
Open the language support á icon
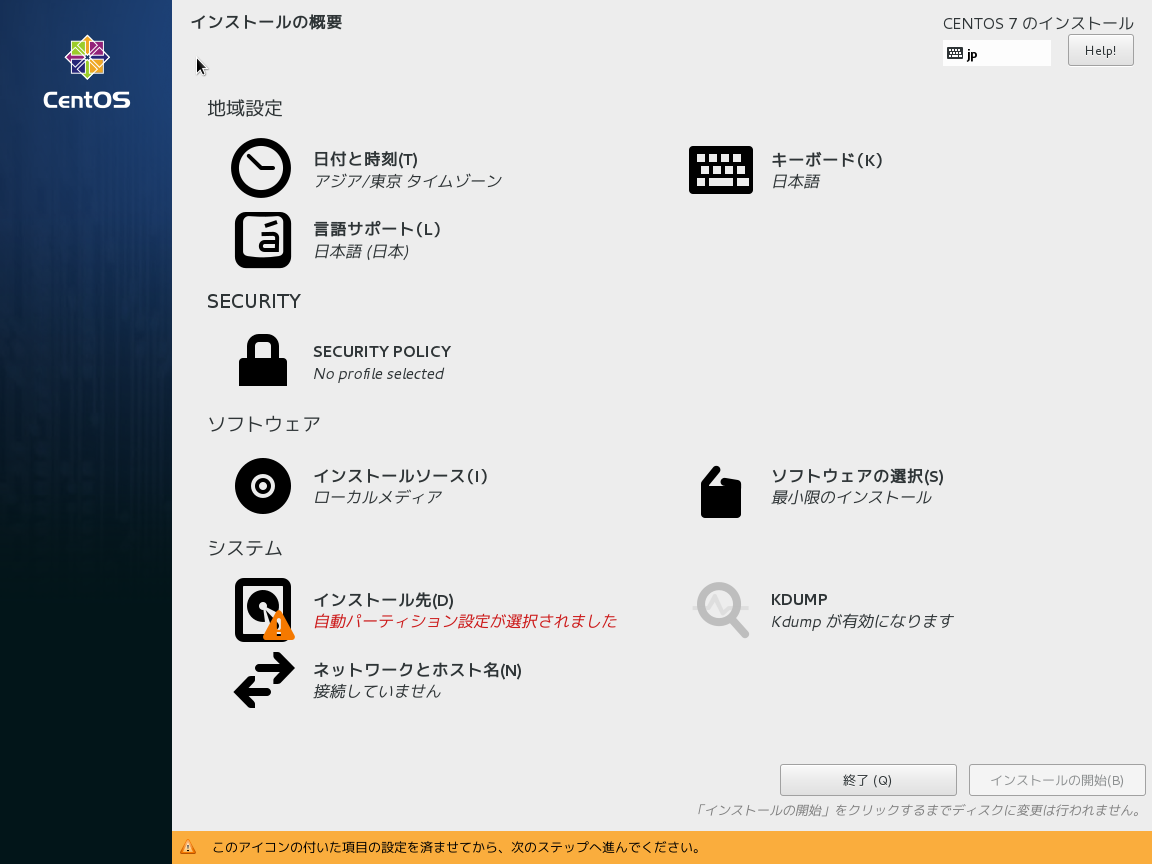[263, 240]
